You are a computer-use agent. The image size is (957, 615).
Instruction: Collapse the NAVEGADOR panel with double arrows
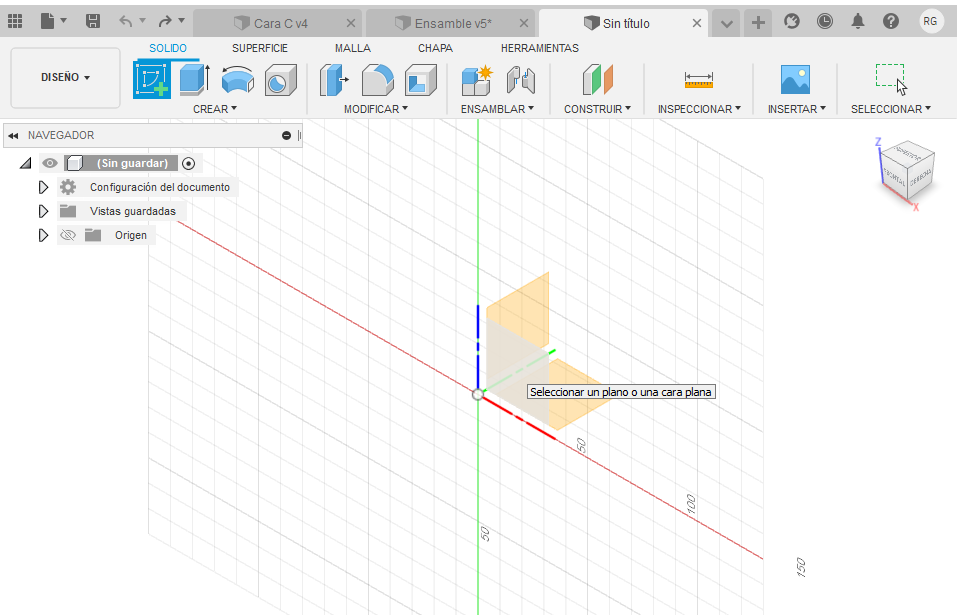13,135
